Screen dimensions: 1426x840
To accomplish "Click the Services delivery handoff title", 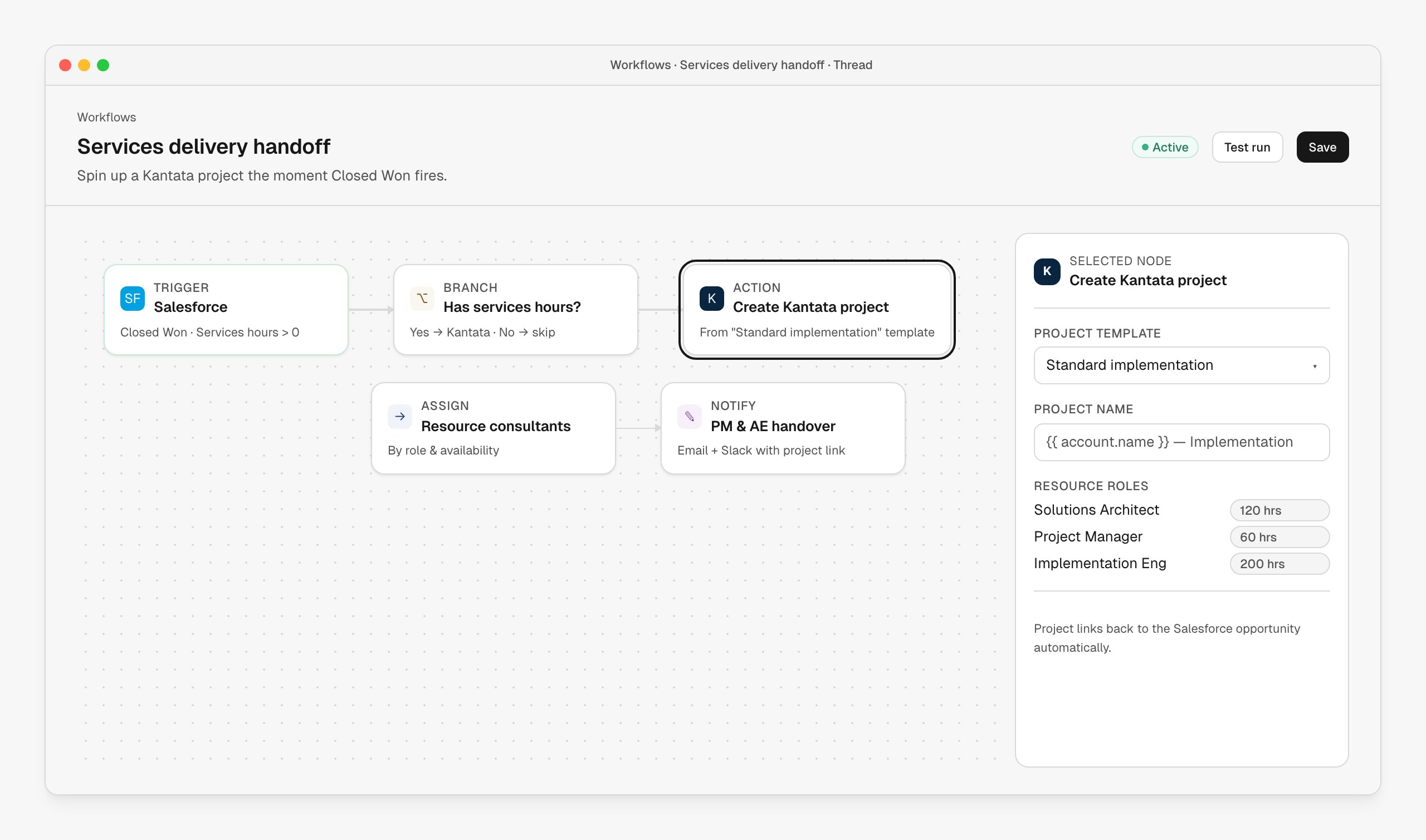I will [x=204, y=146].
